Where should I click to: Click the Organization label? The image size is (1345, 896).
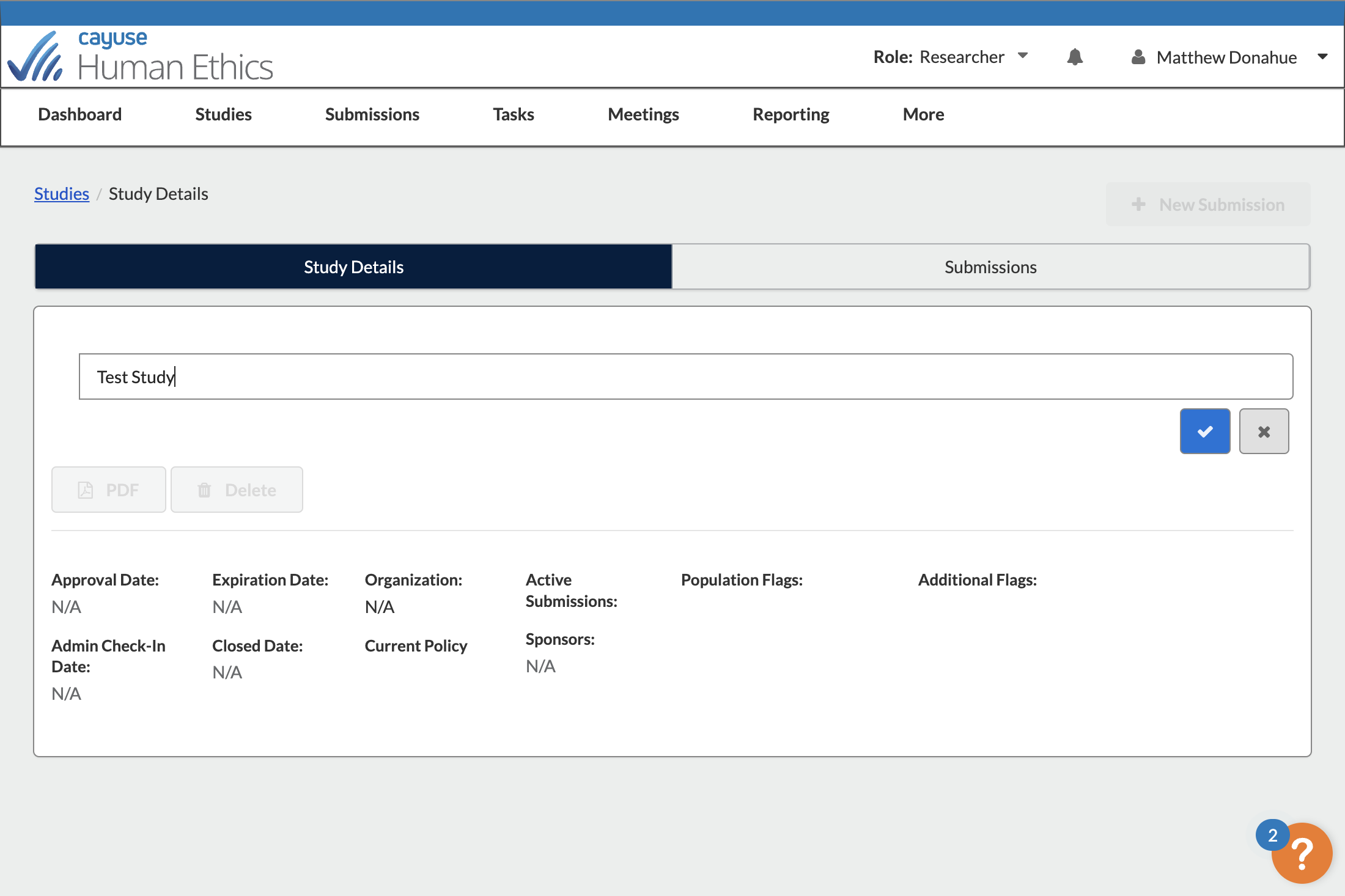pos(413,579)
